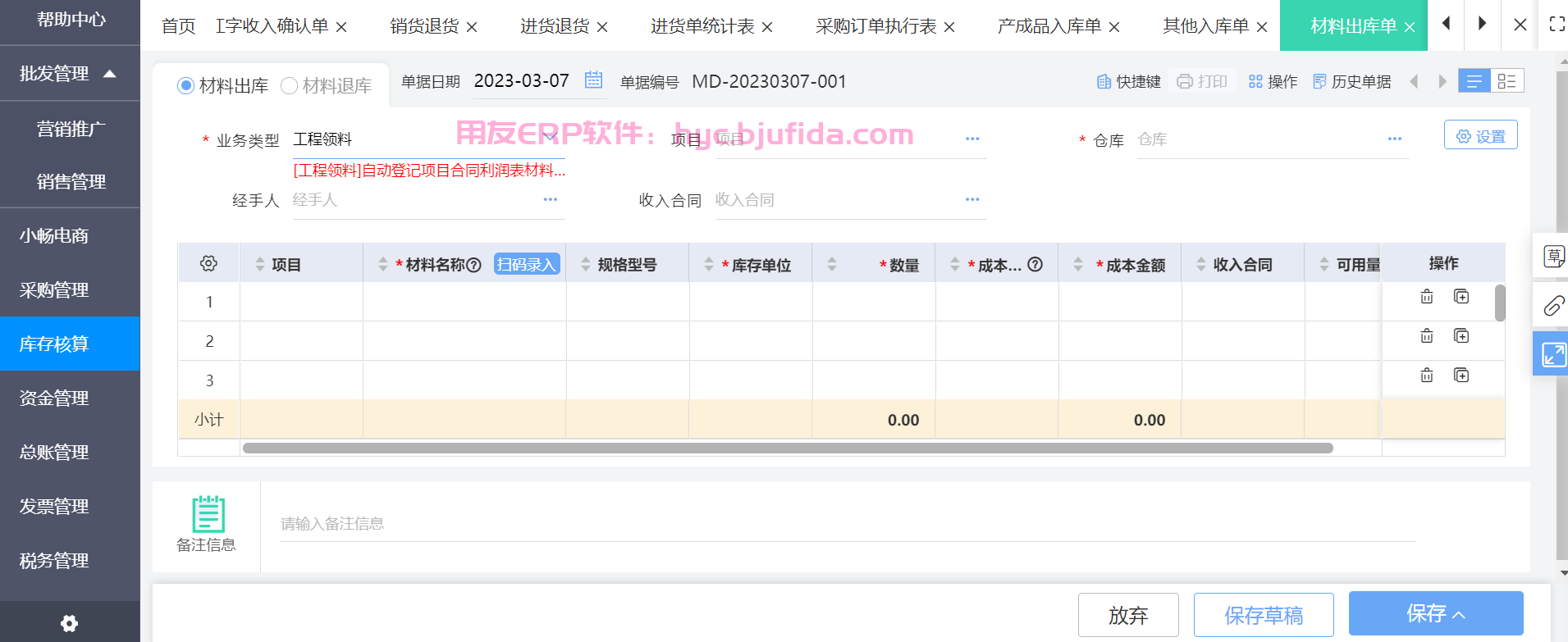Expand 业务类型 dropdown
This screenshot has width=1568, height=642.
549,138
